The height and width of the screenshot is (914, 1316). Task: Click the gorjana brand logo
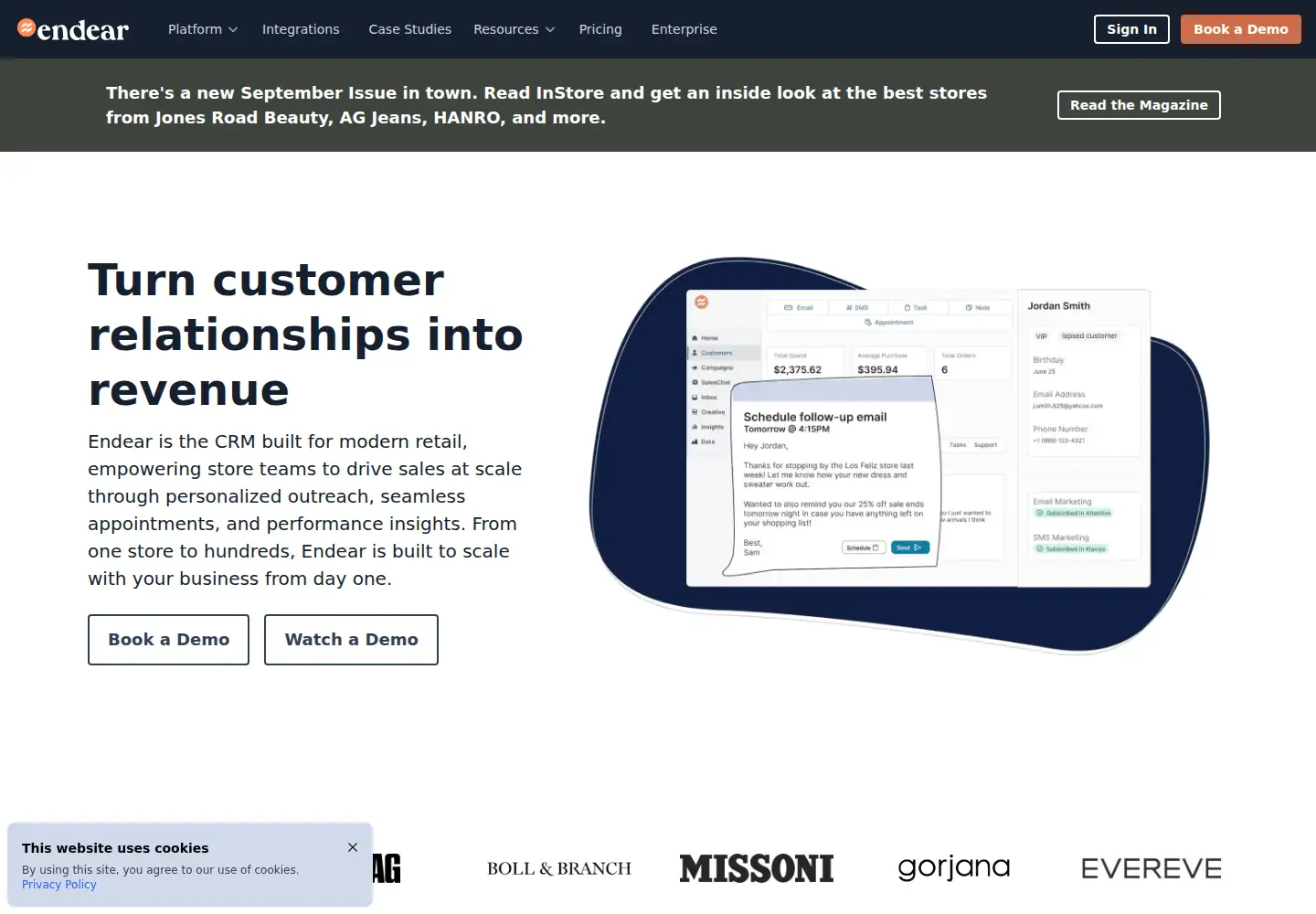pos(954,868)
